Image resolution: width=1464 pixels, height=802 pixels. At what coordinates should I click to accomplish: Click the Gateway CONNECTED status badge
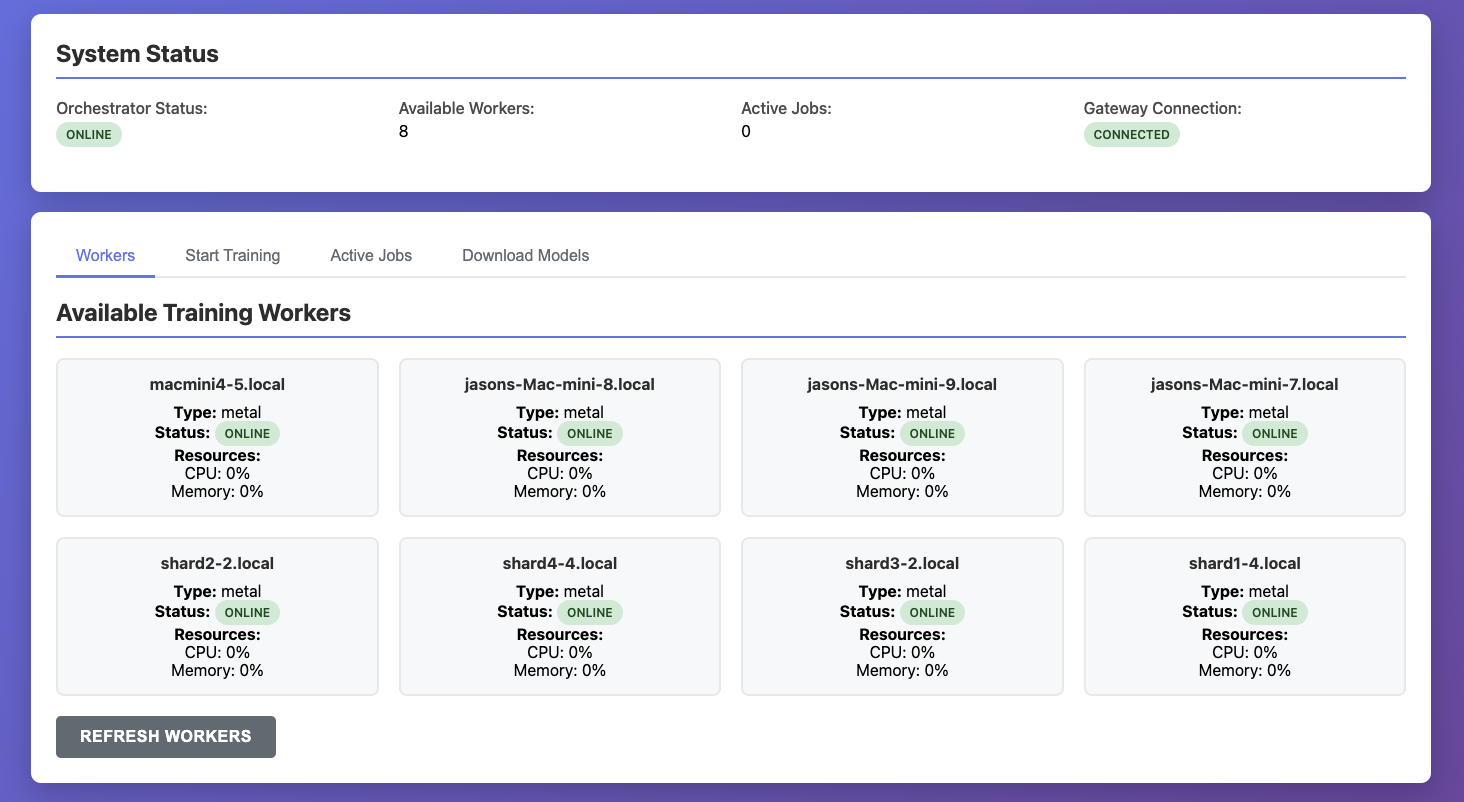tap(1131, 134)
